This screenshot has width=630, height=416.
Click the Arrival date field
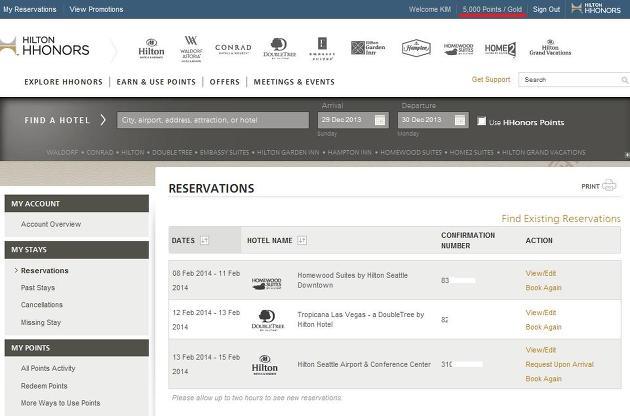(x=354, y=120)
